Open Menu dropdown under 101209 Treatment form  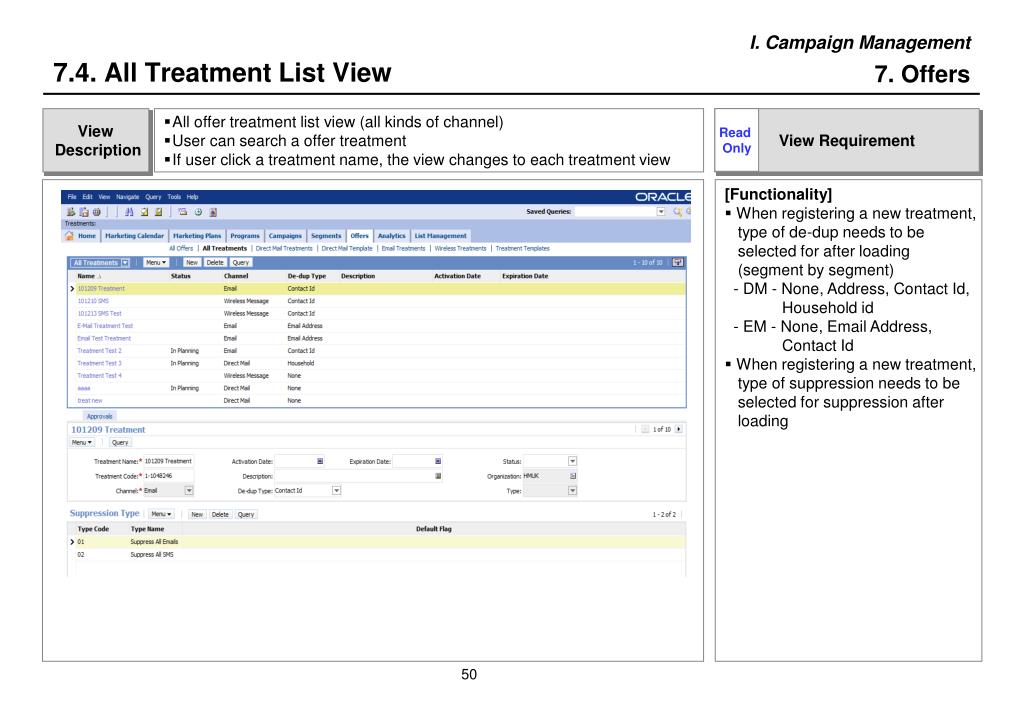pyautogui.click(x=82, y=442)
